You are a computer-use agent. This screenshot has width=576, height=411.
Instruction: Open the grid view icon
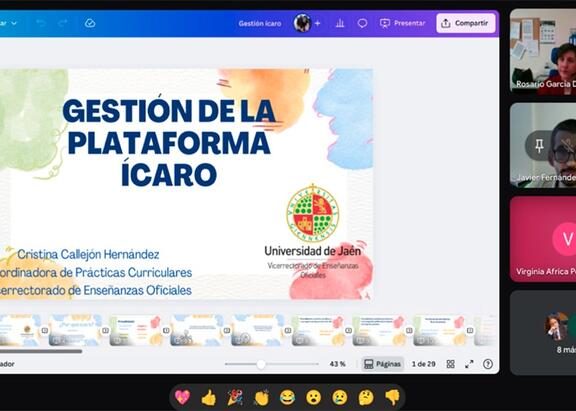[450, 364]
